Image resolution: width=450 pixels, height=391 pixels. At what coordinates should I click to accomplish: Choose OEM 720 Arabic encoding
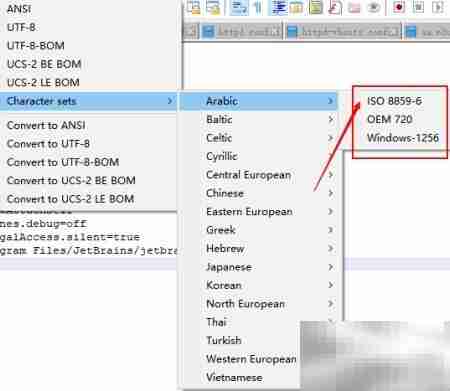390,119
